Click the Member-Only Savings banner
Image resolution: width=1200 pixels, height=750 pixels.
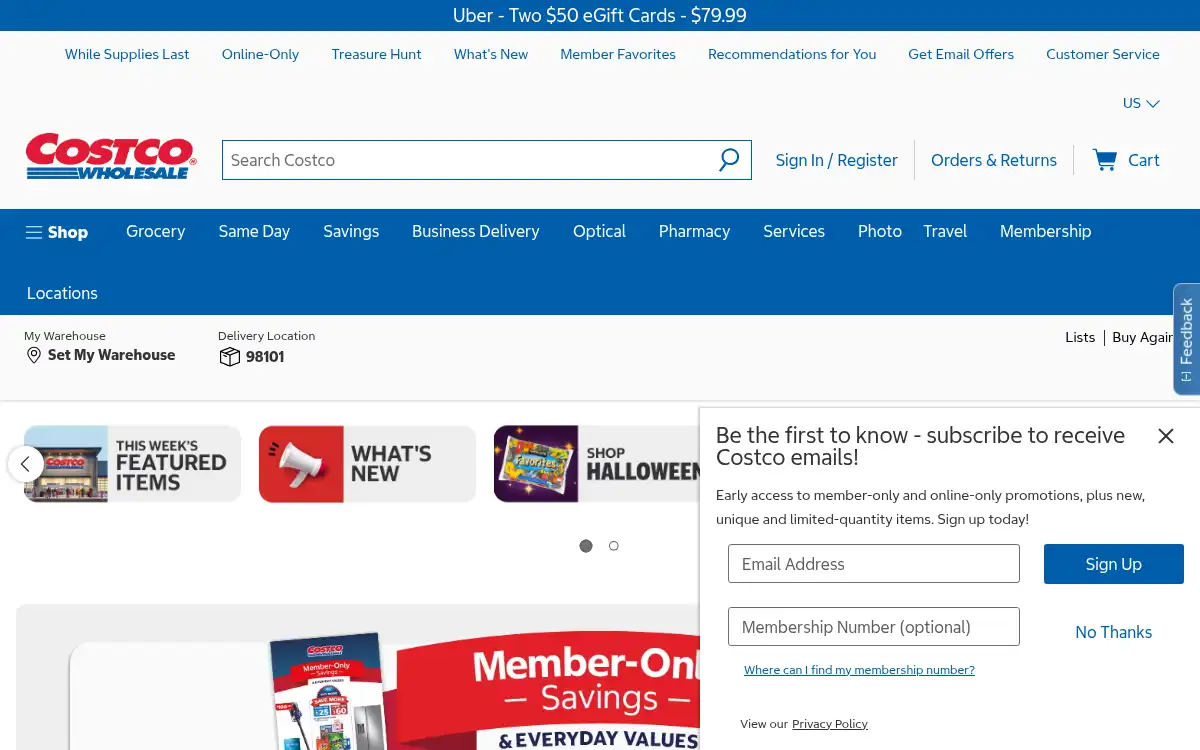[358, 677]
